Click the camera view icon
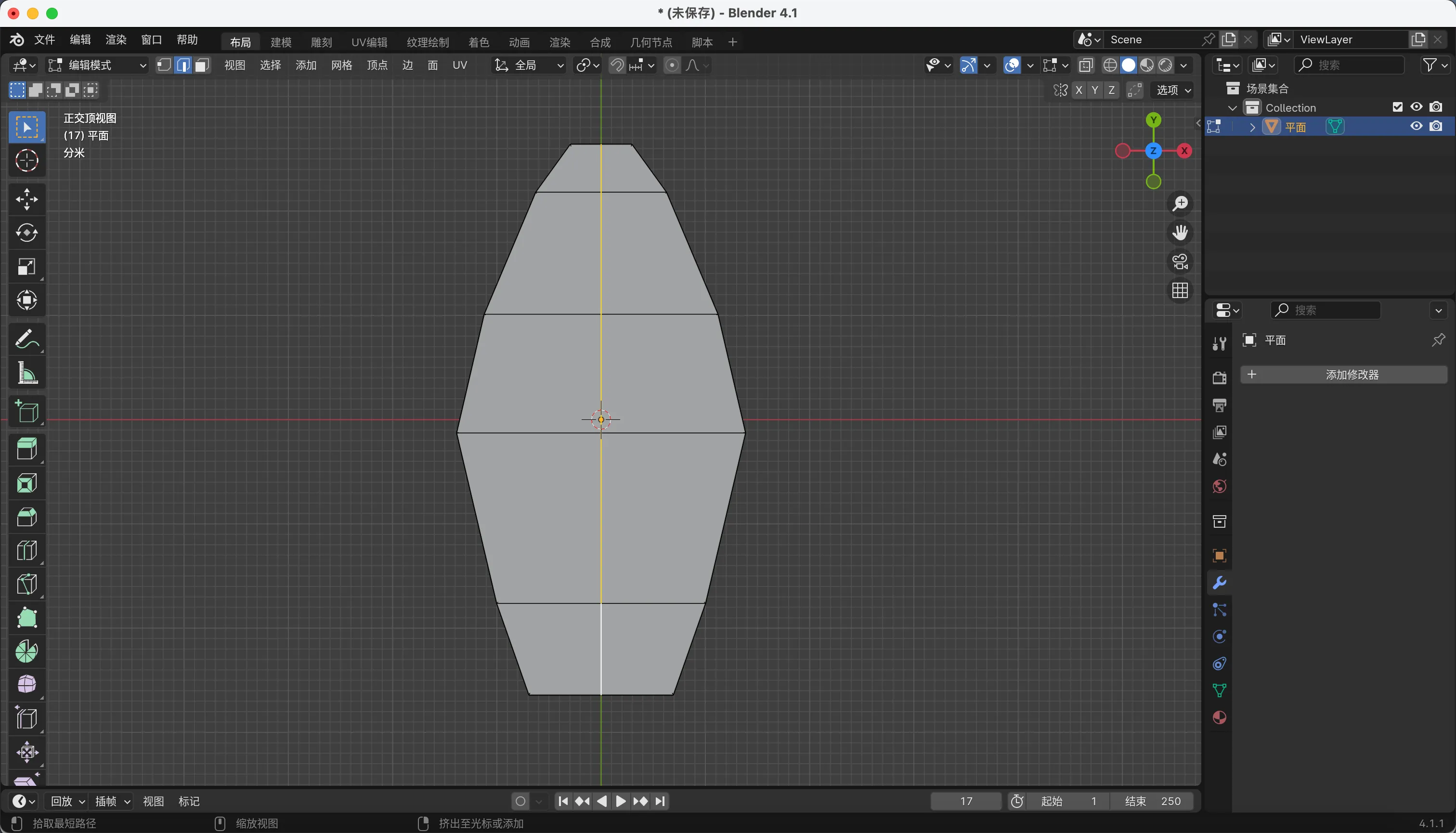 tap(1180, 261)
